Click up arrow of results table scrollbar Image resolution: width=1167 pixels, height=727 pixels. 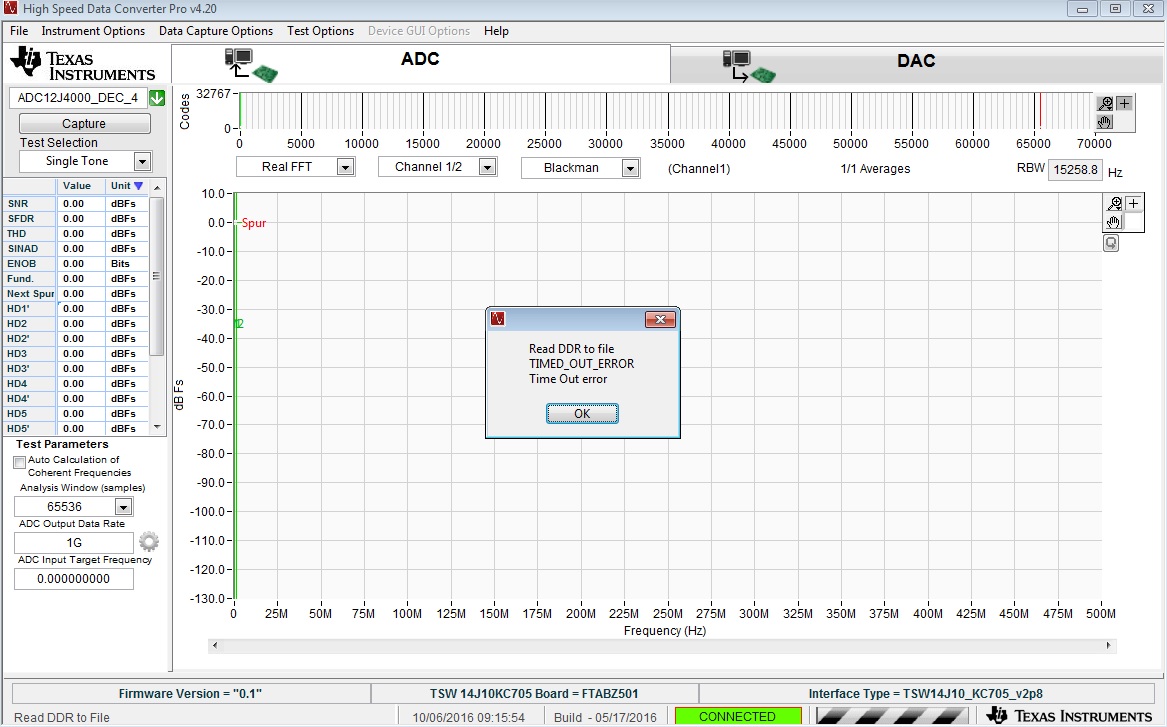click(x=156, y=188)
